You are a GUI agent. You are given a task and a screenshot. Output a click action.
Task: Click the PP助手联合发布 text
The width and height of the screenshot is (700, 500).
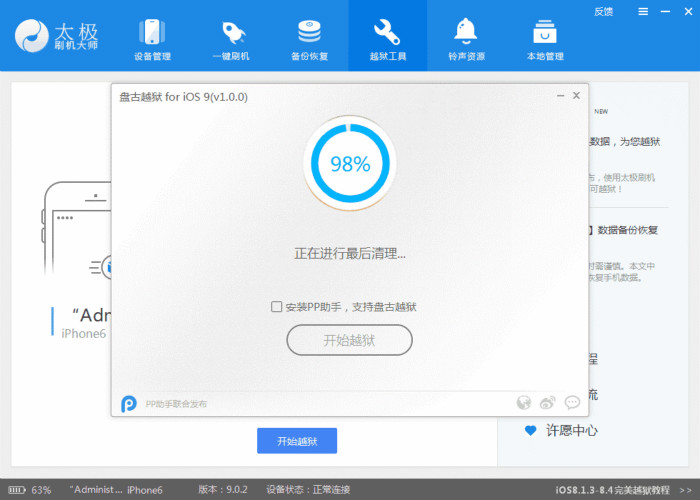click(176, 404)
